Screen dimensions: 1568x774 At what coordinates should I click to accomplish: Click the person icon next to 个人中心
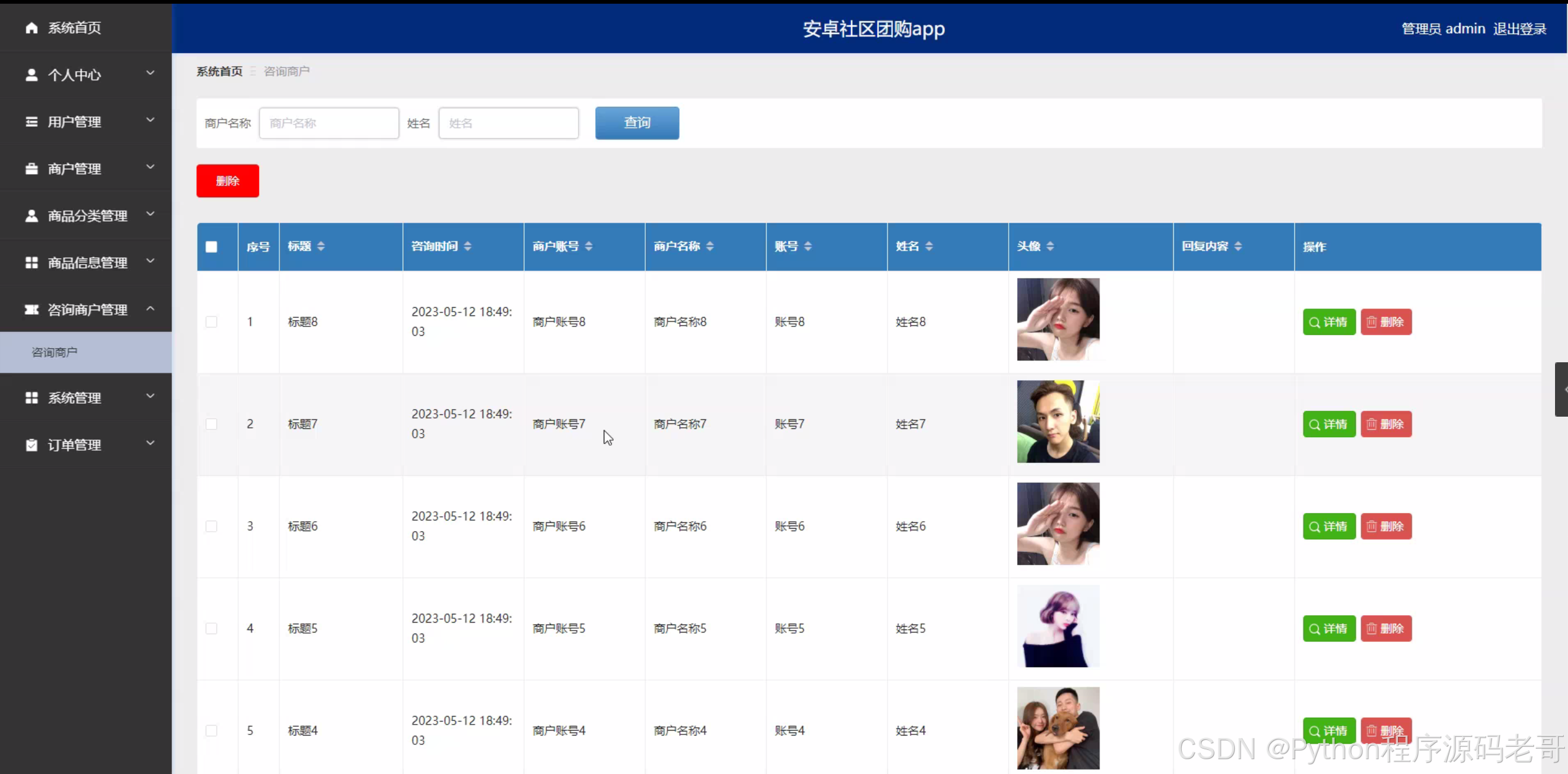(x=32, y=75)
